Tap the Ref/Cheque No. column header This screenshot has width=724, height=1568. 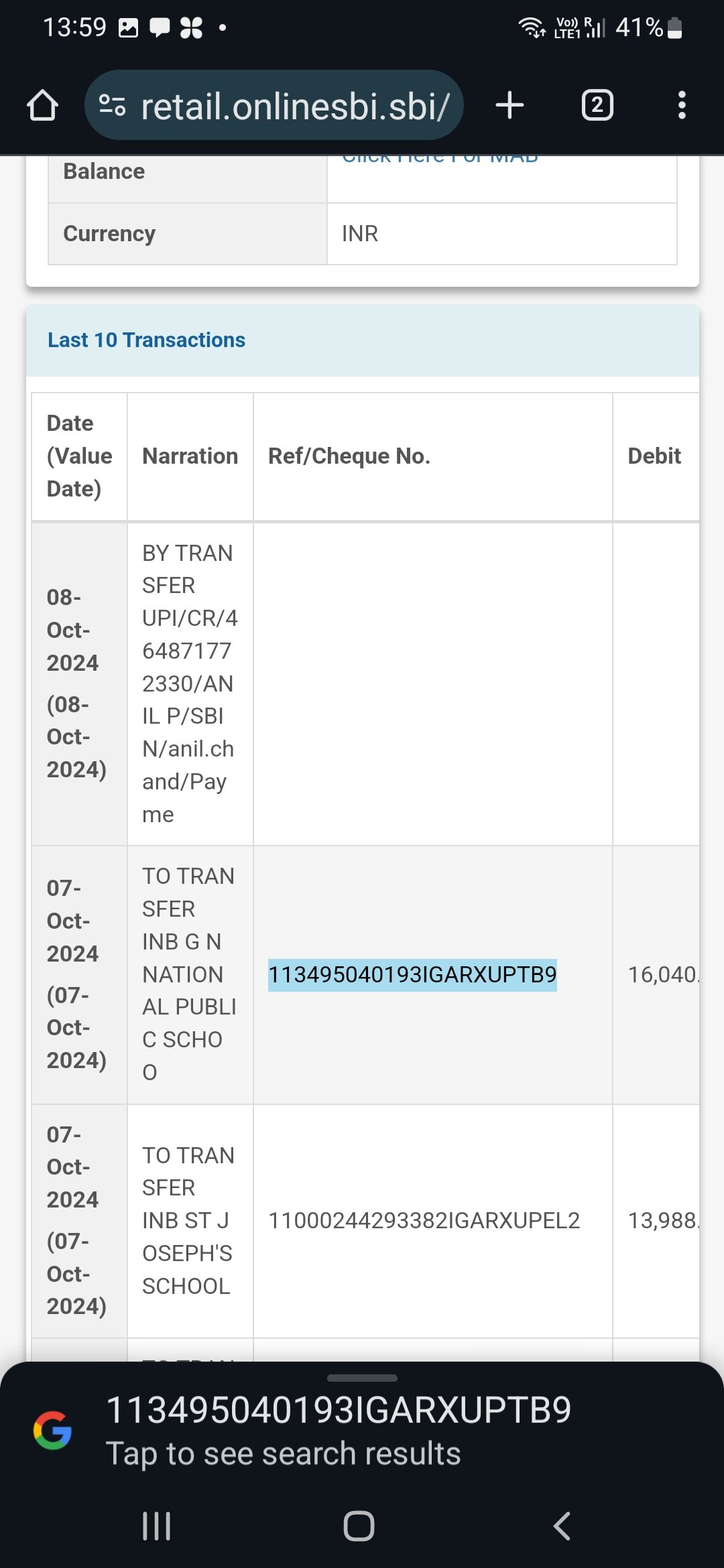click(349, 456)
